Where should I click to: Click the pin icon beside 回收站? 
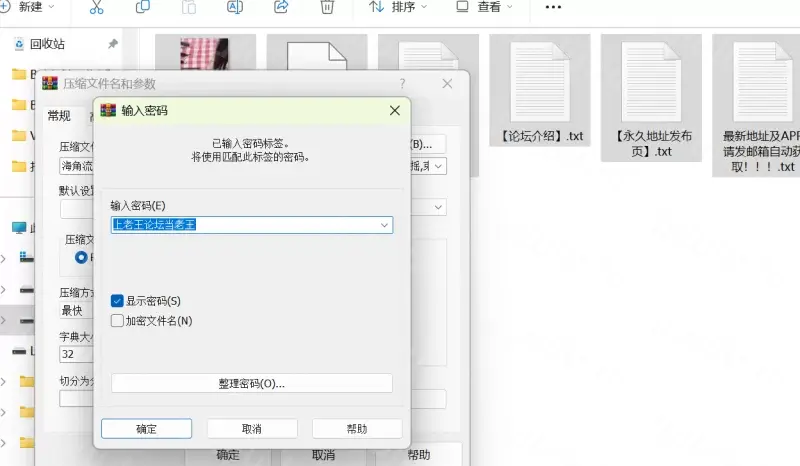tap(113, 44)
